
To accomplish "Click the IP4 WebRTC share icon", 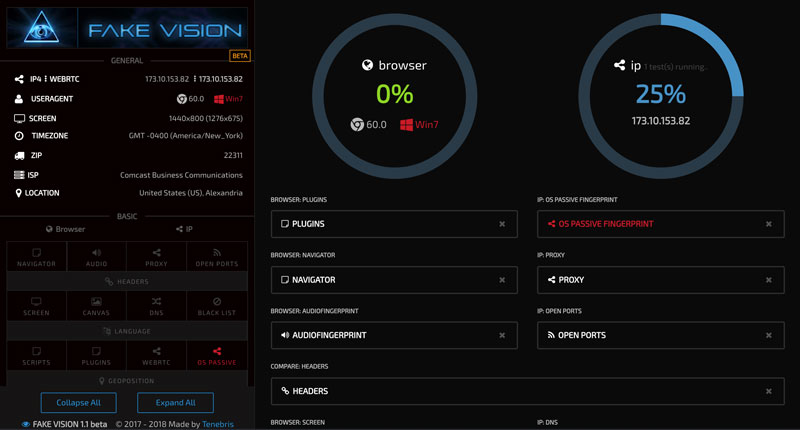I will tap(19, 79).
